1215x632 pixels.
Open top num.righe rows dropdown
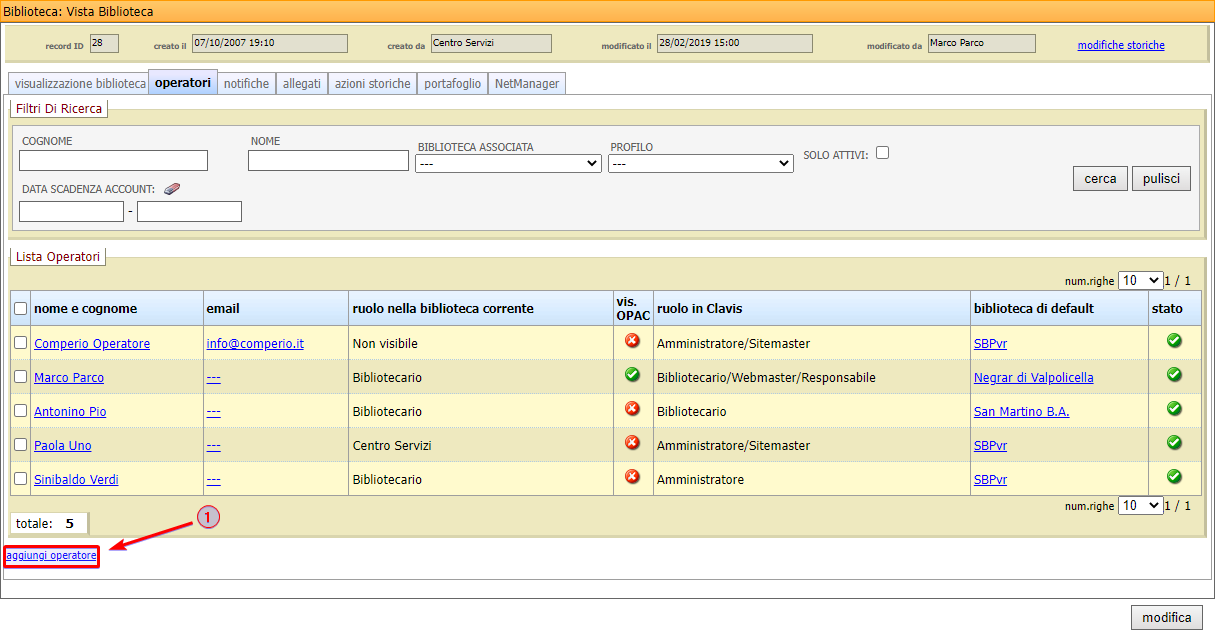coord(1140,281)
